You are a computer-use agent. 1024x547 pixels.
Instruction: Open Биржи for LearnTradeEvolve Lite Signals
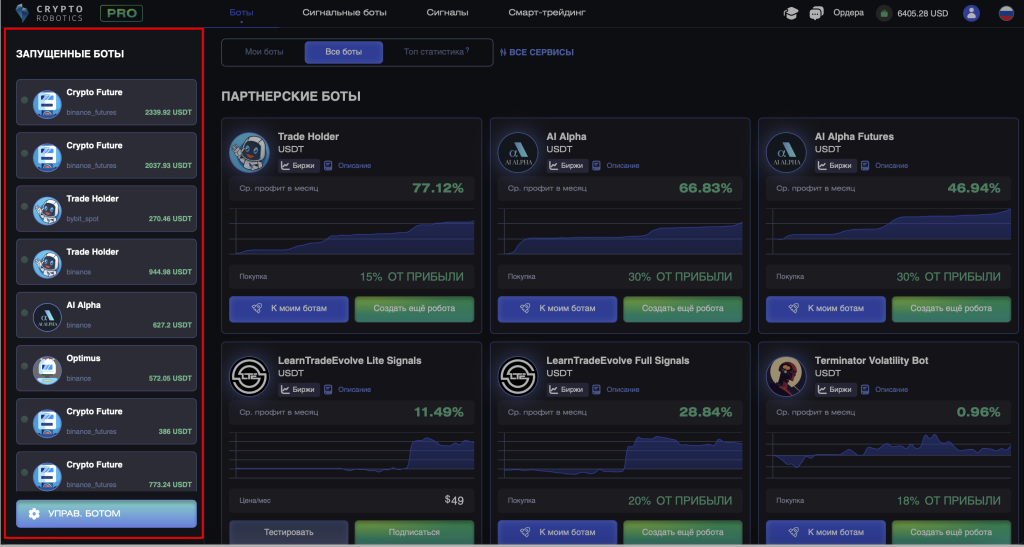tap(298, 390)
